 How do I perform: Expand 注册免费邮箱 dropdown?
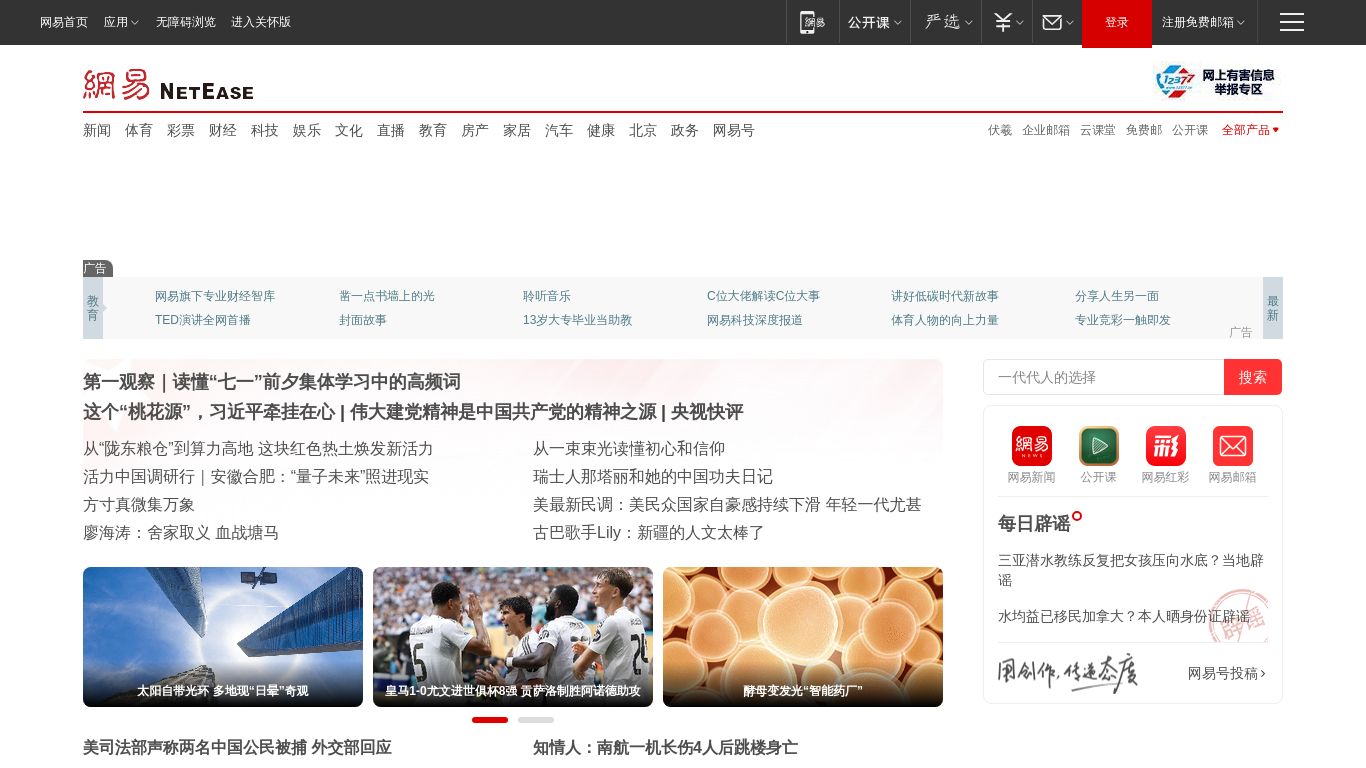pos(1203,22)
